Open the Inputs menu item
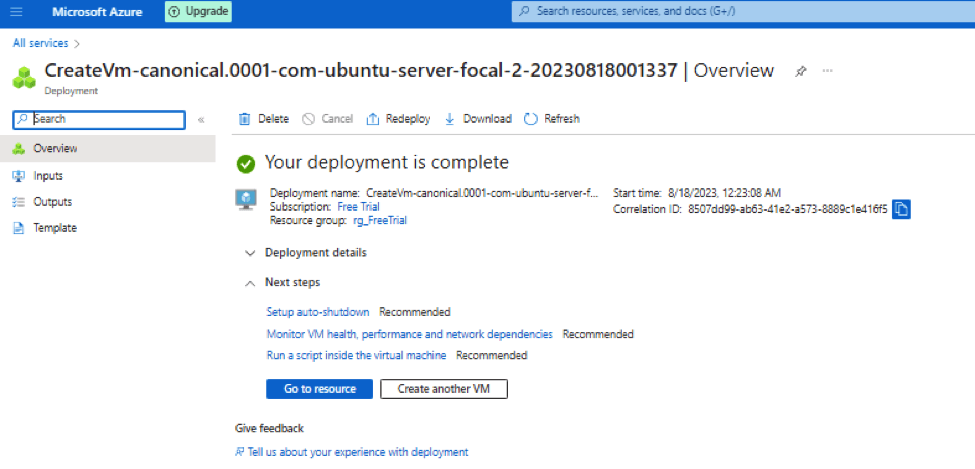 pos(47,176)
